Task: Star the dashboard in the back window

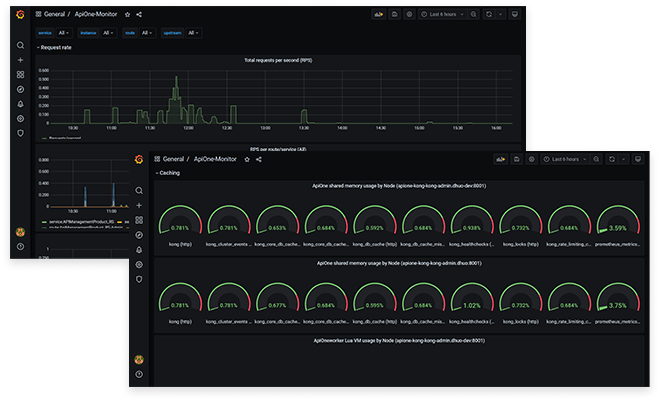Action: pos(127,14)
